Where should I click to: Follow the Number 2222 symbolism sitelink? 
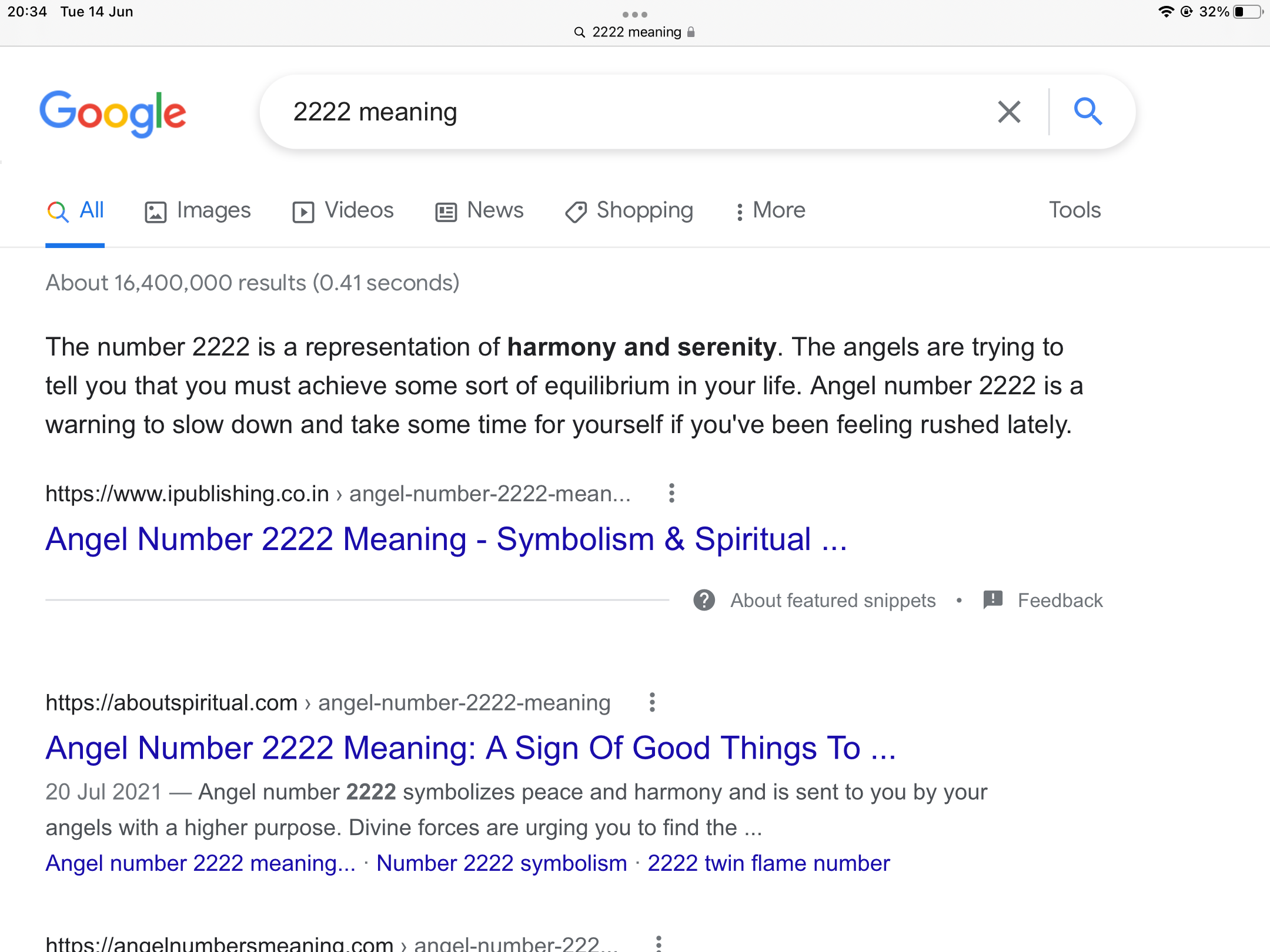point(502,863)
